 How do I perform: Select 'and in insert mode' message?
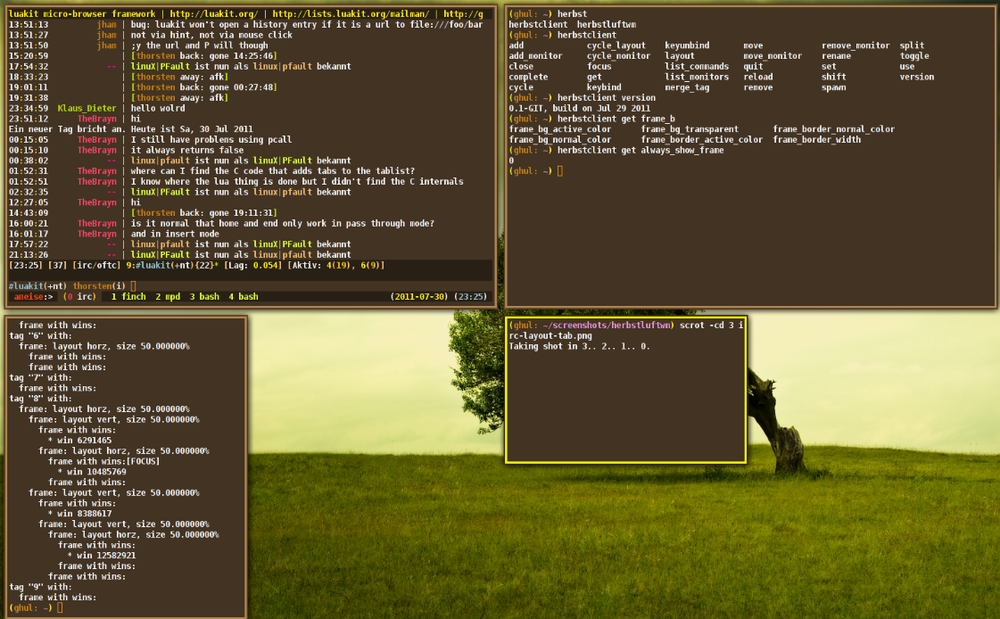pyautogui.click(x=175, y=234)
